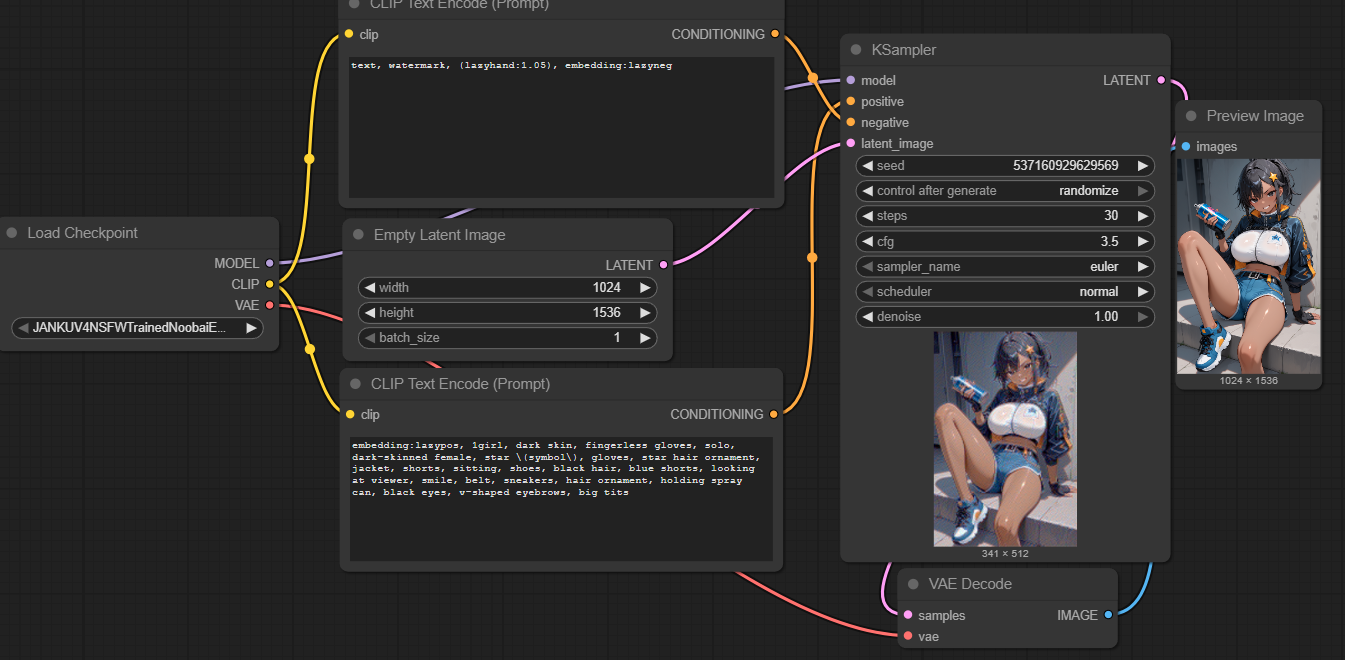Image resolution: width=1345 pixels, height=660 pixels.
Task: Collapse the Load Checkpoint node via its title dot
Action: (x=12, y=233)
